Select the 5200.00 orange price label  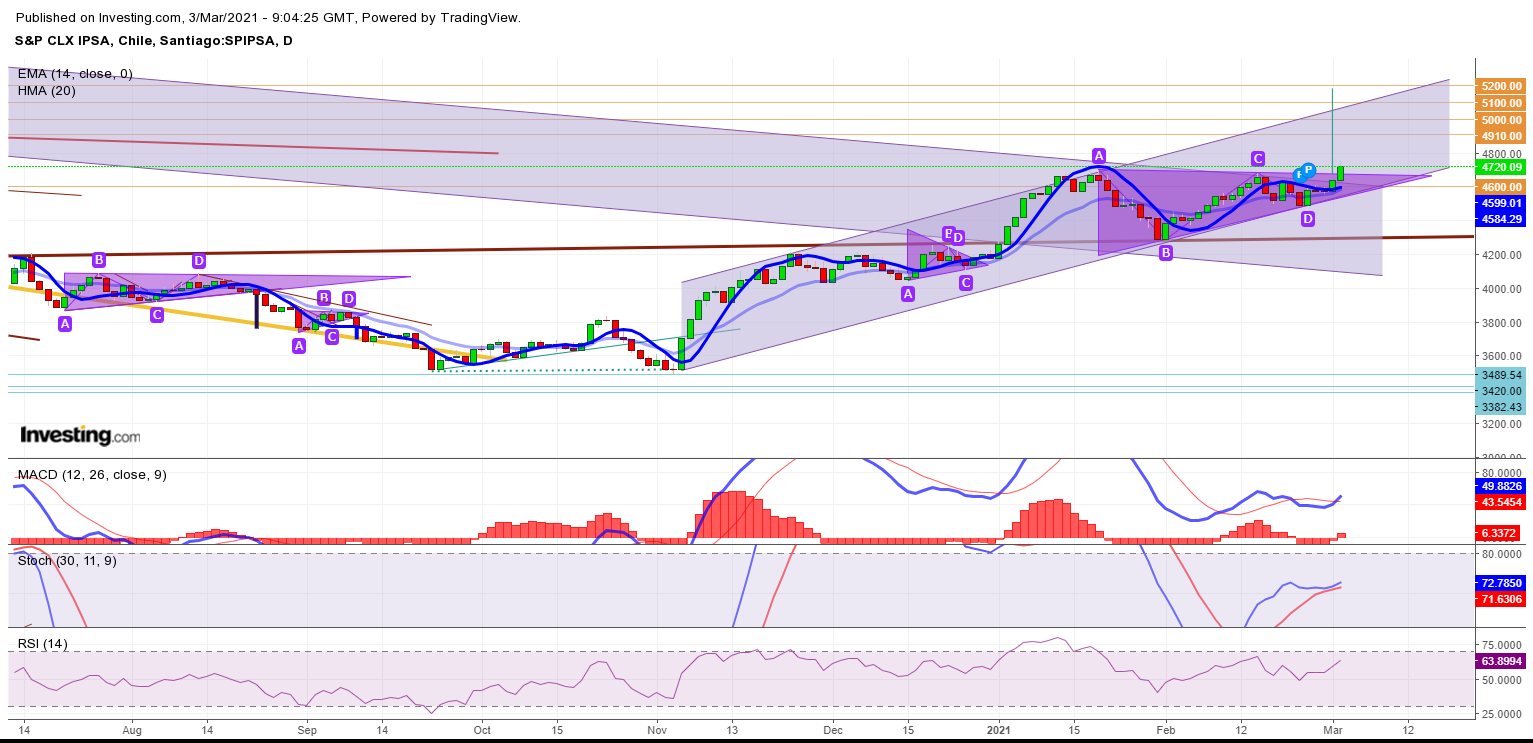1501,86
